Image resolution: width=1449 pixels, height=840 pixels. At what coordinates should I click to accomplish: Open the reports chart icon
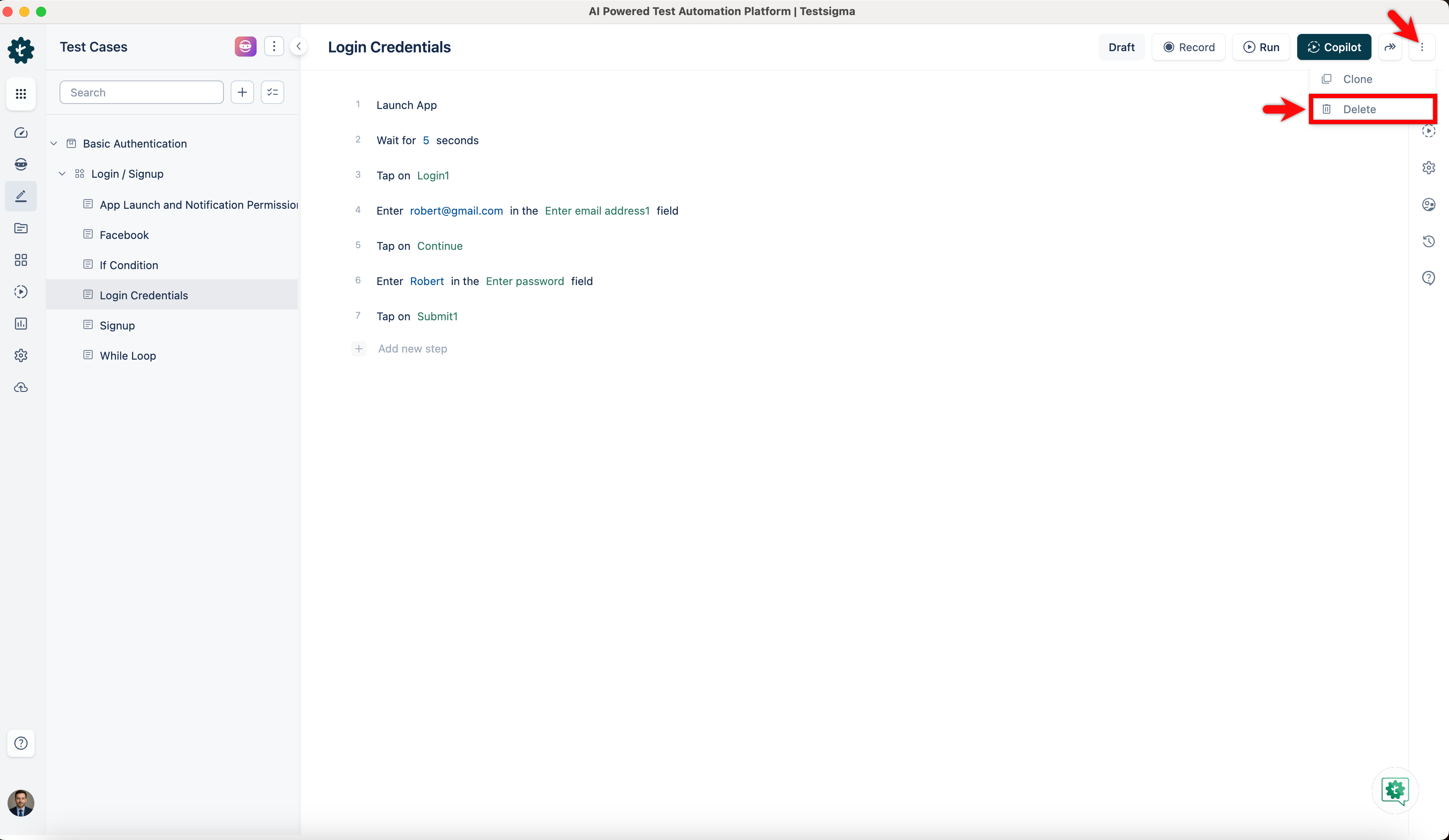[21, 324]
